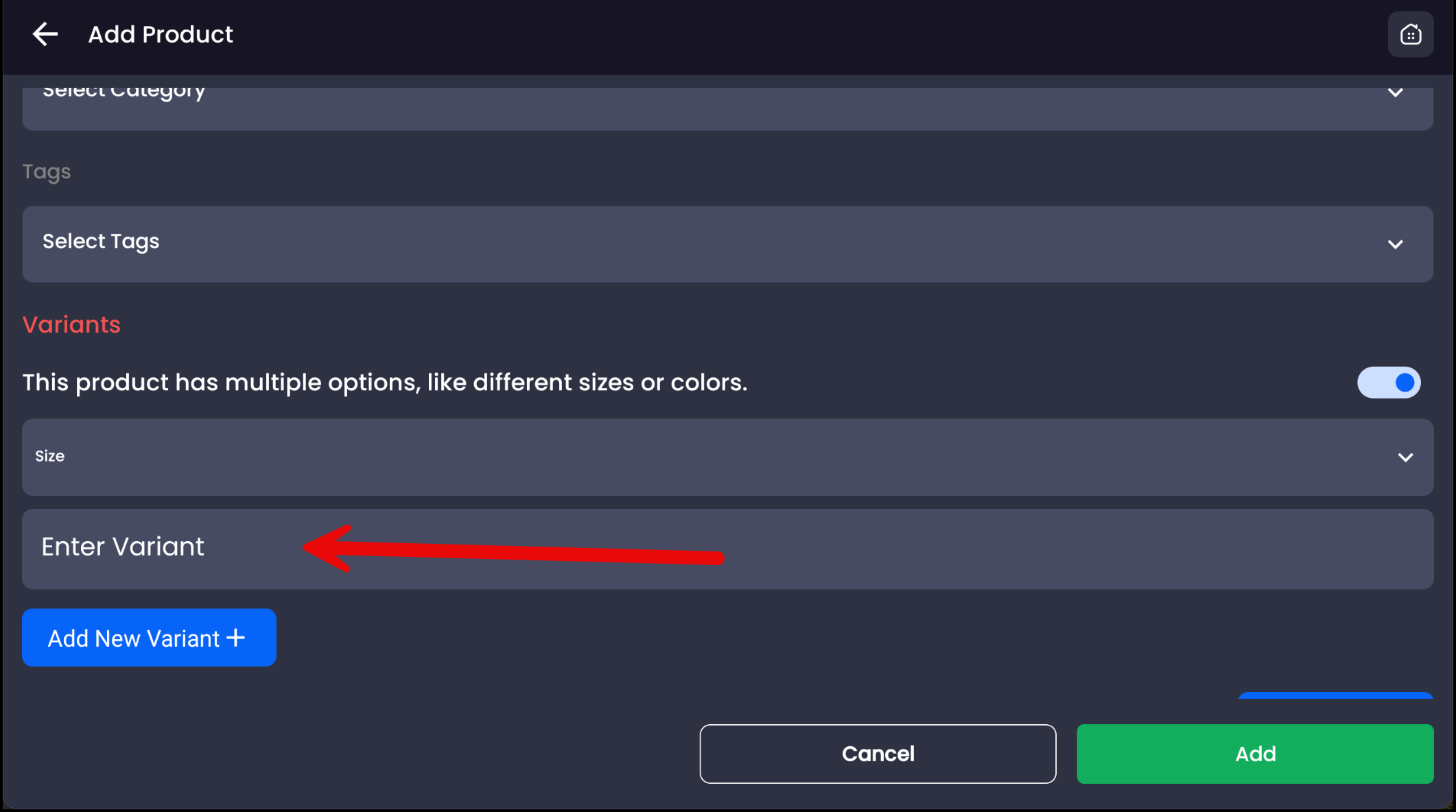This screenshot has height=812, width=1456.
Task: Click the plus icon on Add New Variant
Action: [236, 638]
